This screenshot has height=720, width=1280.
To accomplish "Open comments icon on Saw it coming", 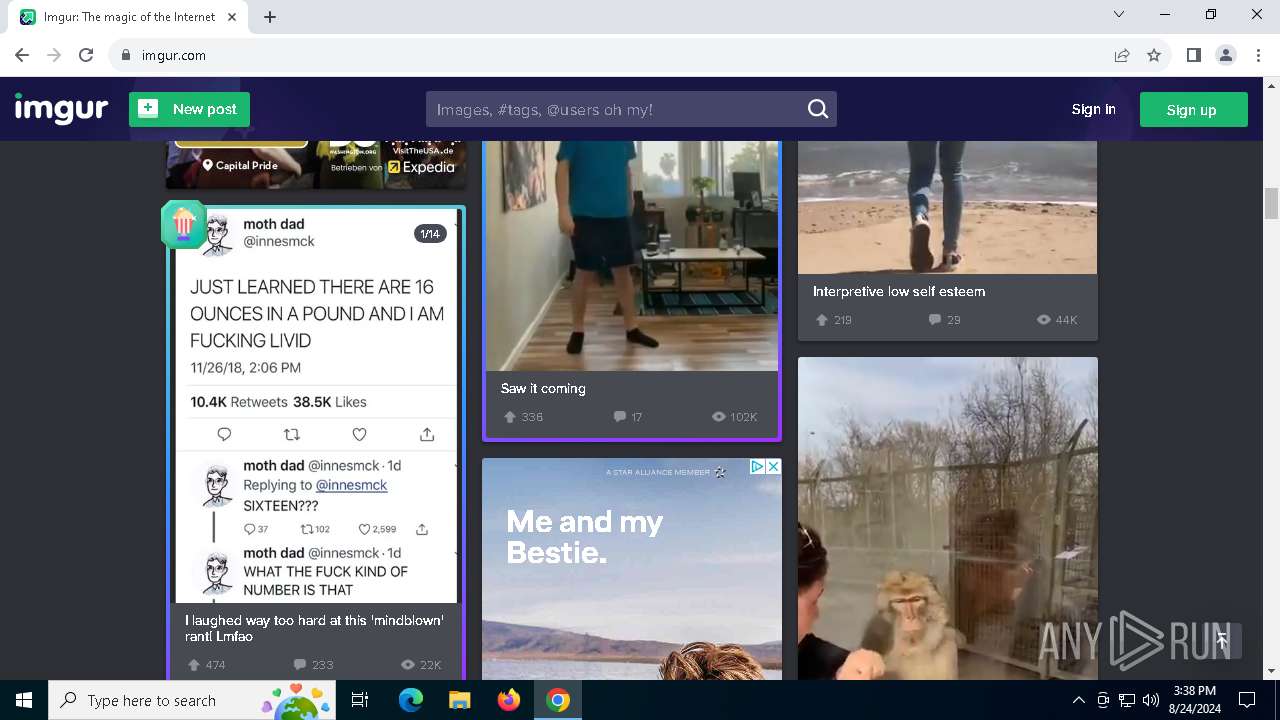I will [619, 417].
